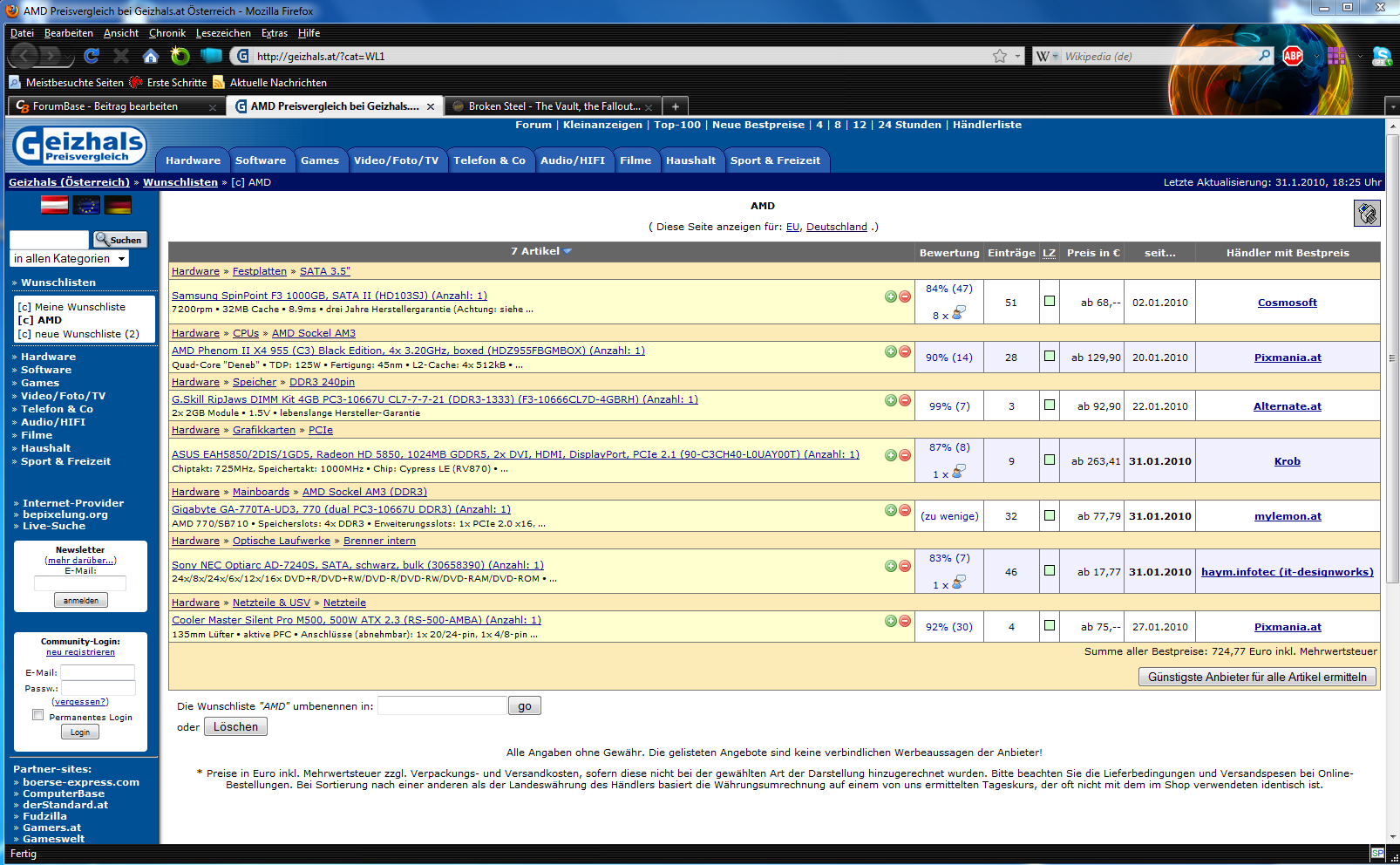1400x865 pixels.
Task: Click the 'Günstigste Anbieter für alle Artikel ermitteln' button
Action: point(1257,677)
